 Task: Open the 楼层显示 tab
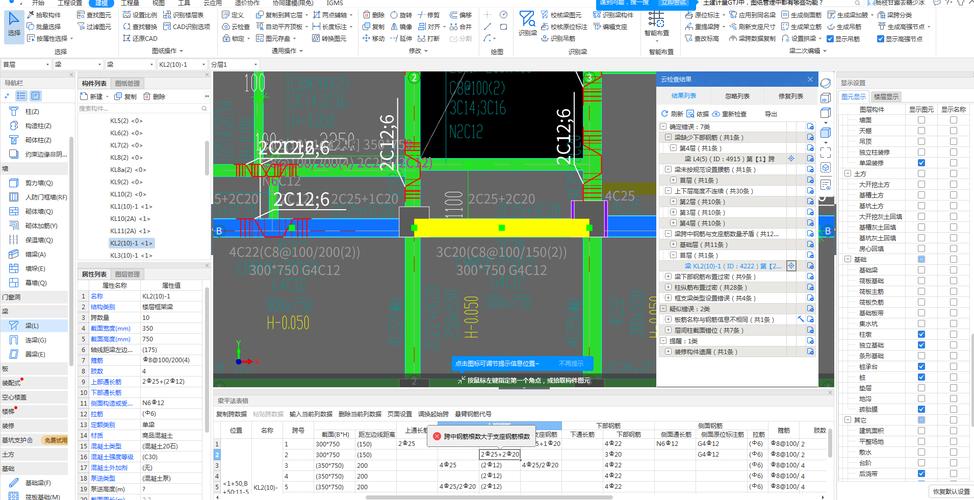[887, 96]
